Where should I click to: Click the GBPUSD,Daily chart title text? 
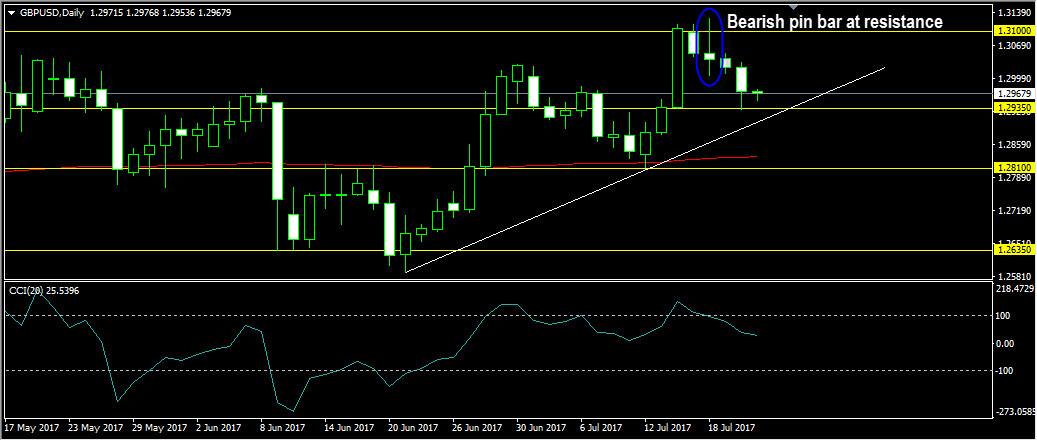click(51, 13)
